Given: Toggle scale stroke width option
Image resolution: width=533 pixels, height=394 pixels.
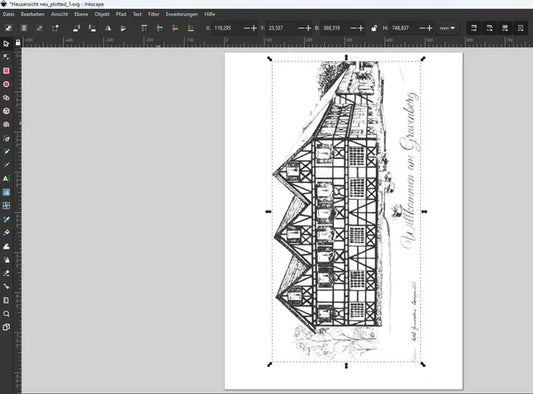Looking at the screenshot, I should click(474, 28).
